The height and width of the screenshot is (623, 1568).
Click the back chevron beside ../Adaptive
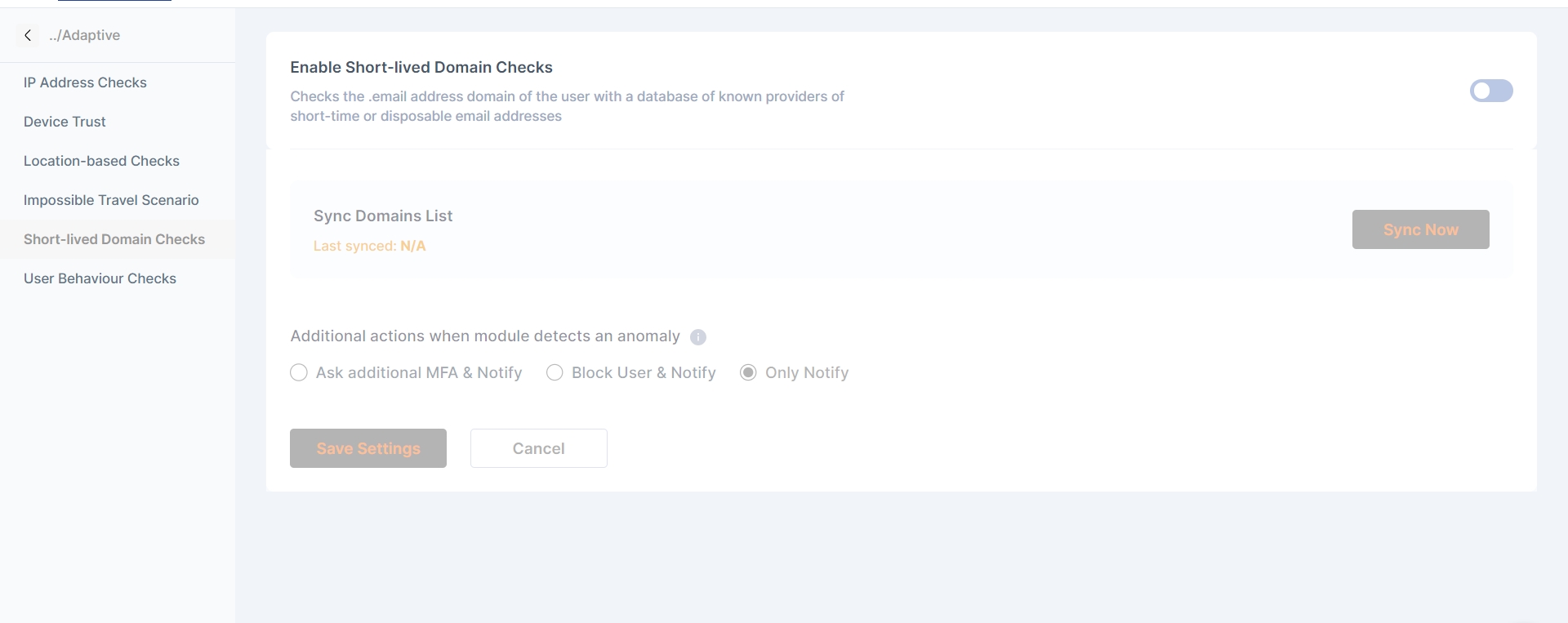pyautogui.click(x=28, y=35)
